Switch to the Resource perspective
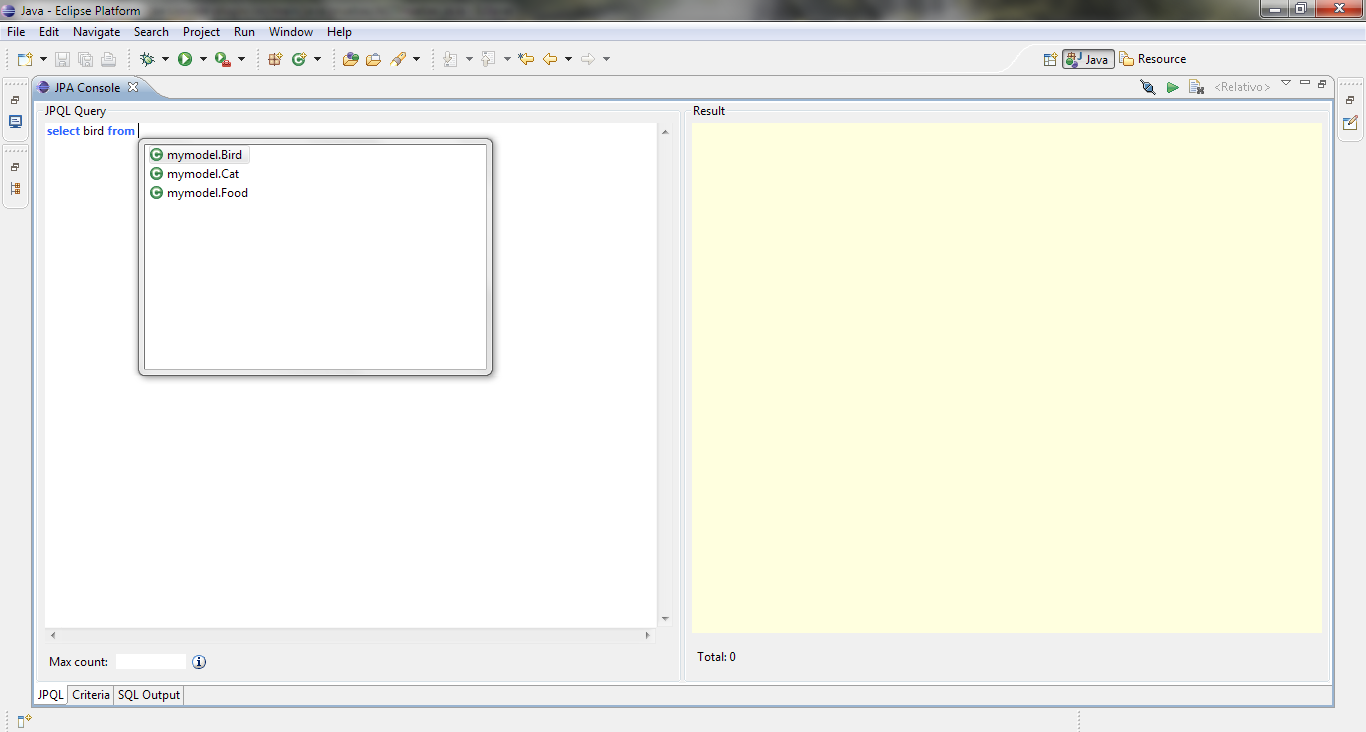Image resolution: width=1366 pixels, height=732 pixels. point(1153,59)
